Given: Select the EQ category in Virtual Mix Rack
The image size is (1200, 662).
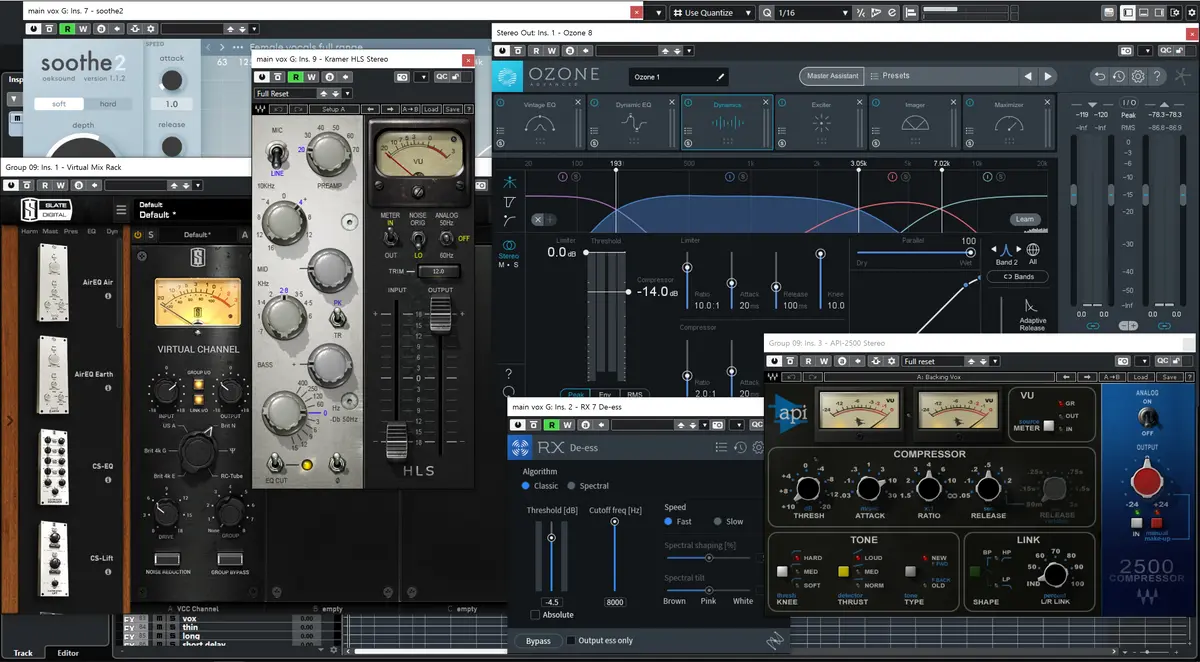Looking at the screenshot, I should [93, 232].
